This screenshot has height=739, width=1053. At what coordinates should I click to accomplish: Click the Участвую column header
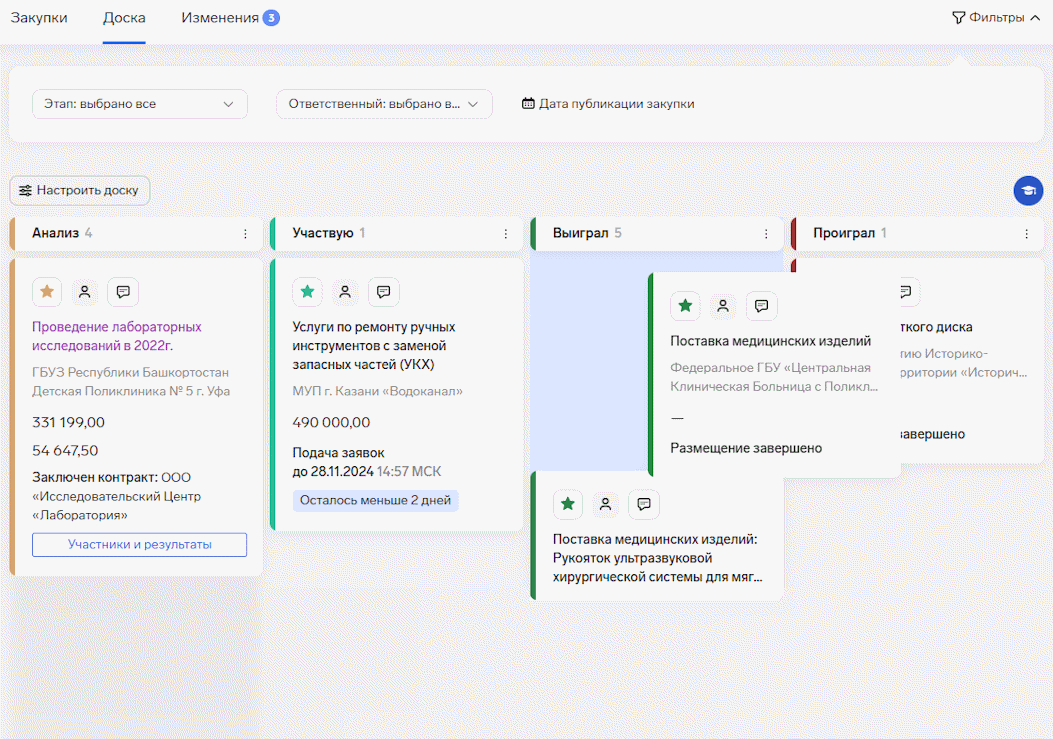[397, 234]
